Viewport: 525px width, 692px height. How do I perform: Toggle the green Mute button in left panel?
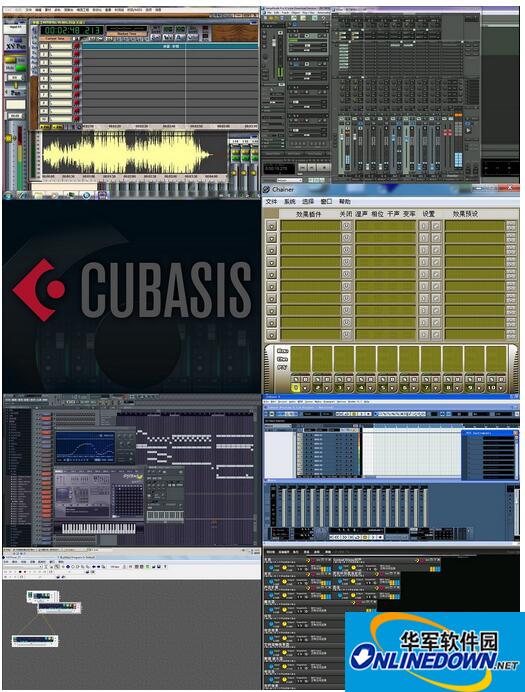[x=21, y=68]
